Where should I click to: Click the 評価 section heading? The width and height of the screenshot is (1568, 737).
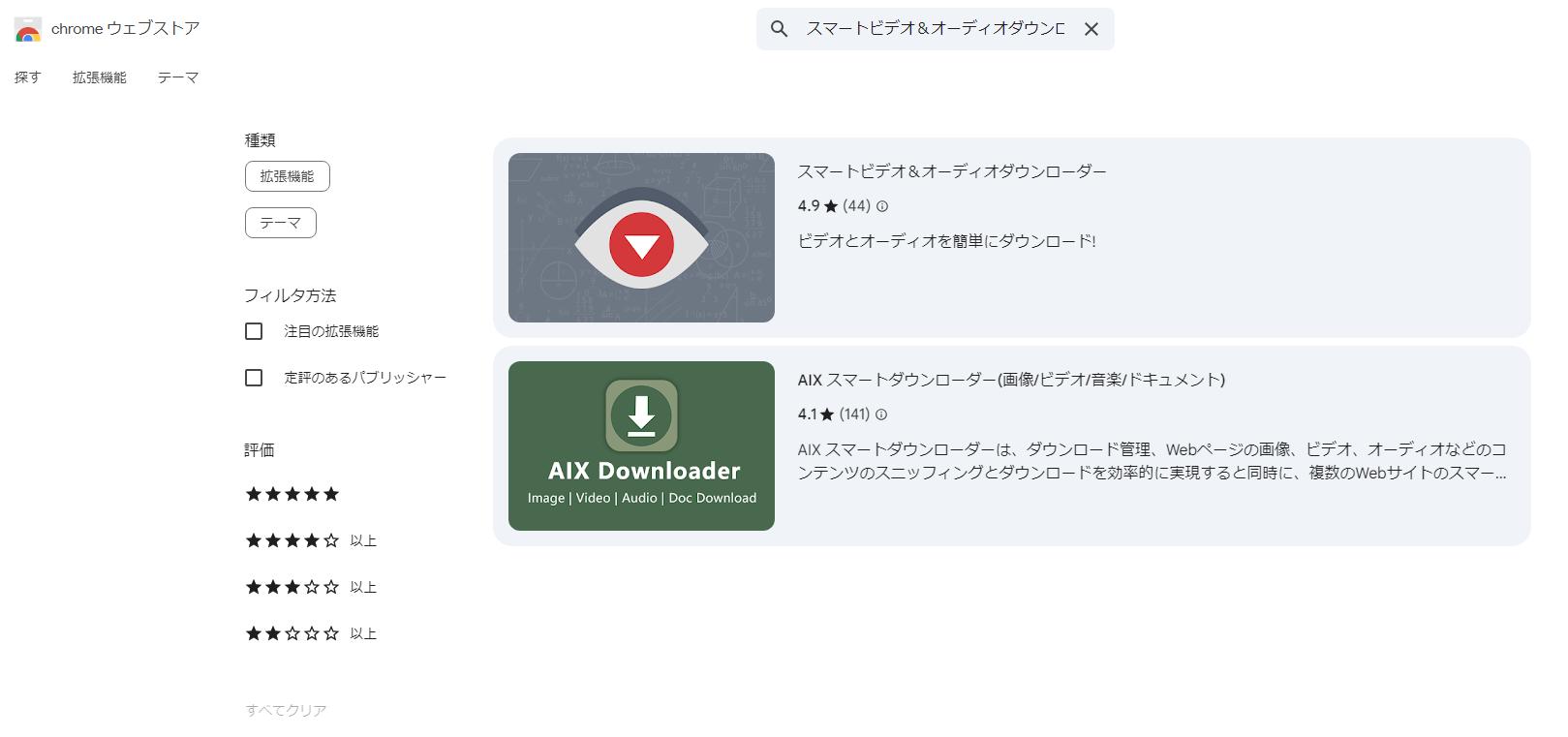pyautogui.click(x=260, y=450)
